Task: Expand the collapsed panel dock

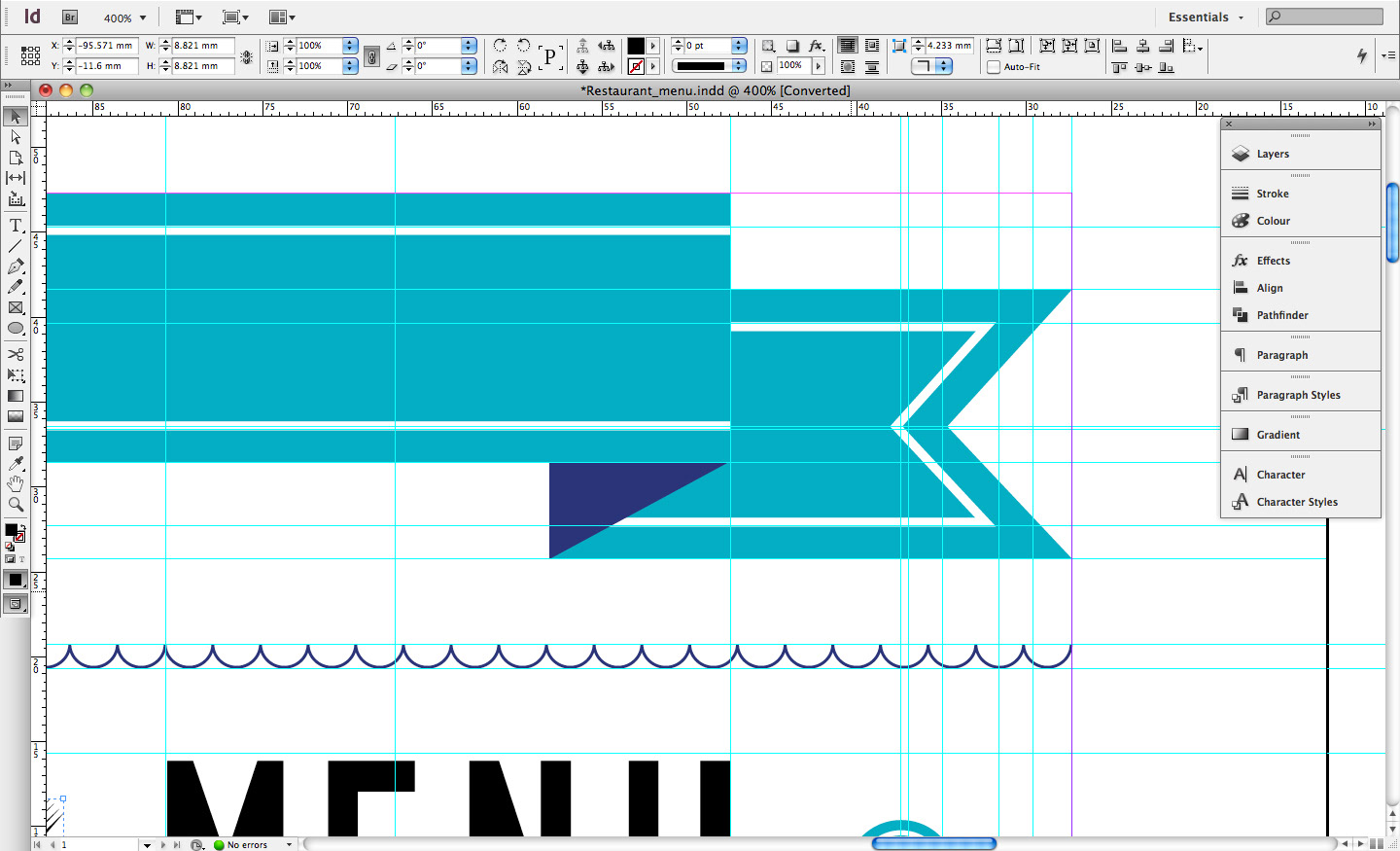Action: point(1372,124)
